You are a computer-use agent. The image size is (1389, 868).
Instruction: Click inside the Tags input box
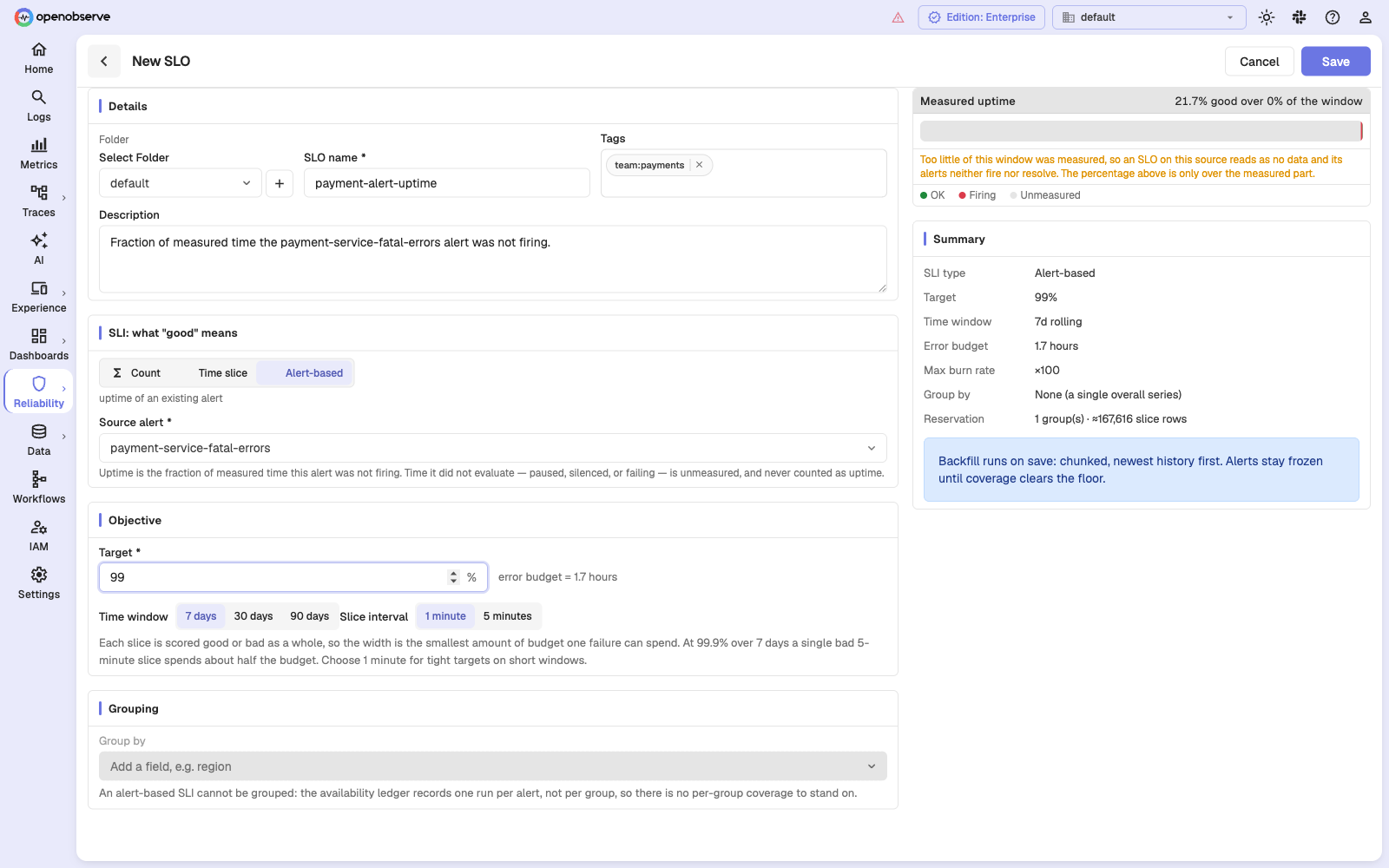coord(744,174)
